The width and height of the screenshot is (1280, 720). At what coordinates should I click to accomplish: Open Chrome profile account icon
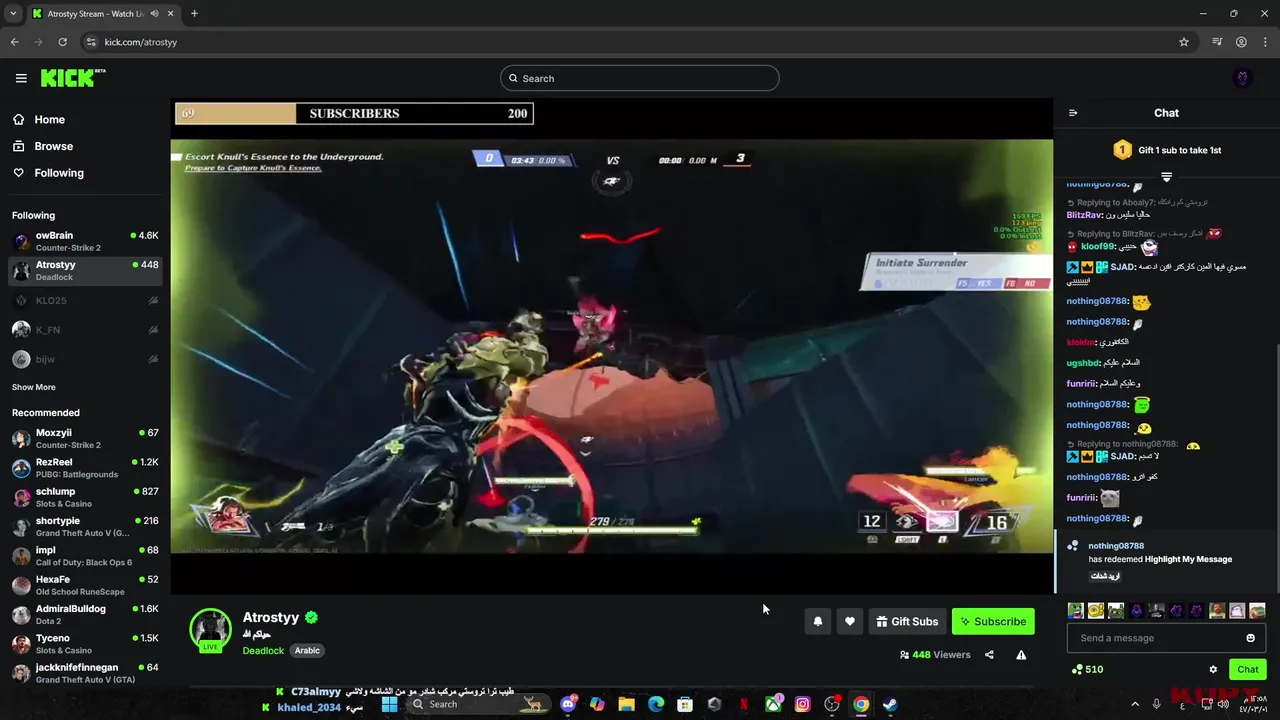tap(1241, 42)
